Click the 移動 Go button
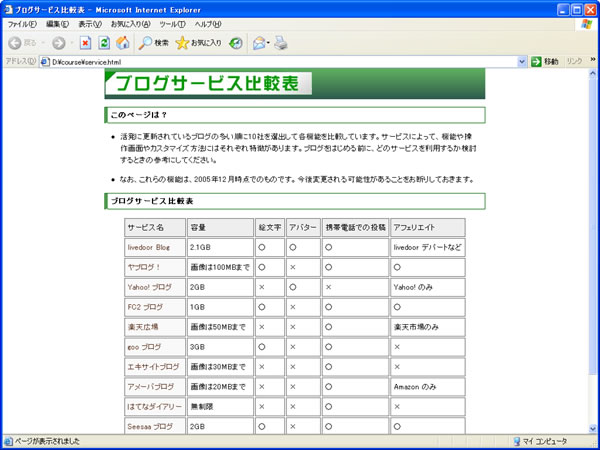The width and height of the screenshot is (600, 450). pos(545,62)
